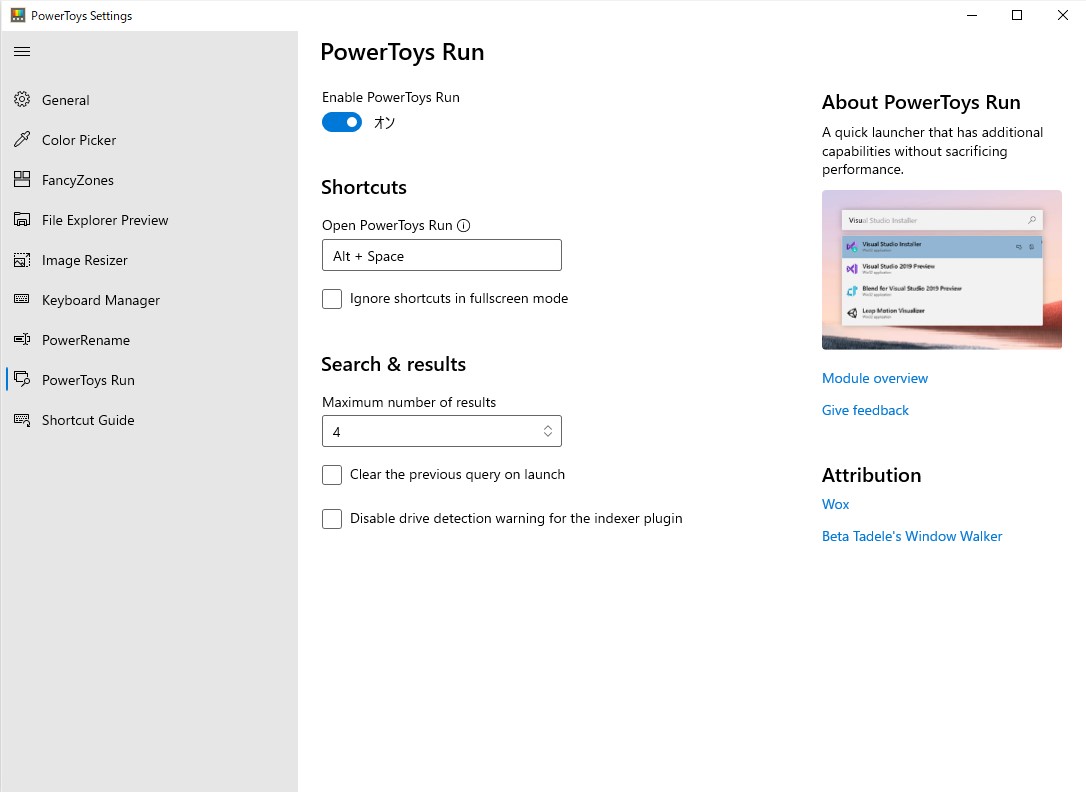The image size is (1086, 792).
Task: Click the Open PowerToys Run info icon
Action: (x=463, y=225)
